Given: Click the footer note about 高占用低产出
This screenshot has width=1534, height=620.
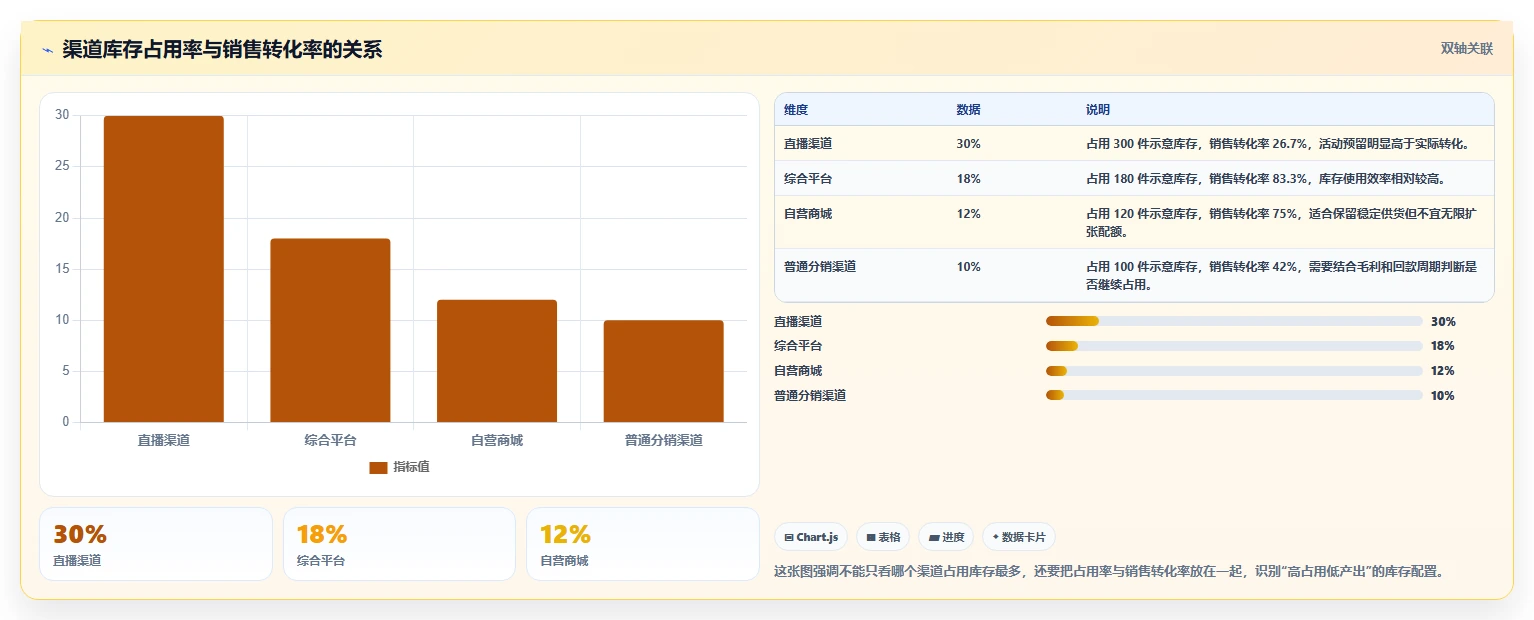Looking at the screenshot, I should (1109, 571).
